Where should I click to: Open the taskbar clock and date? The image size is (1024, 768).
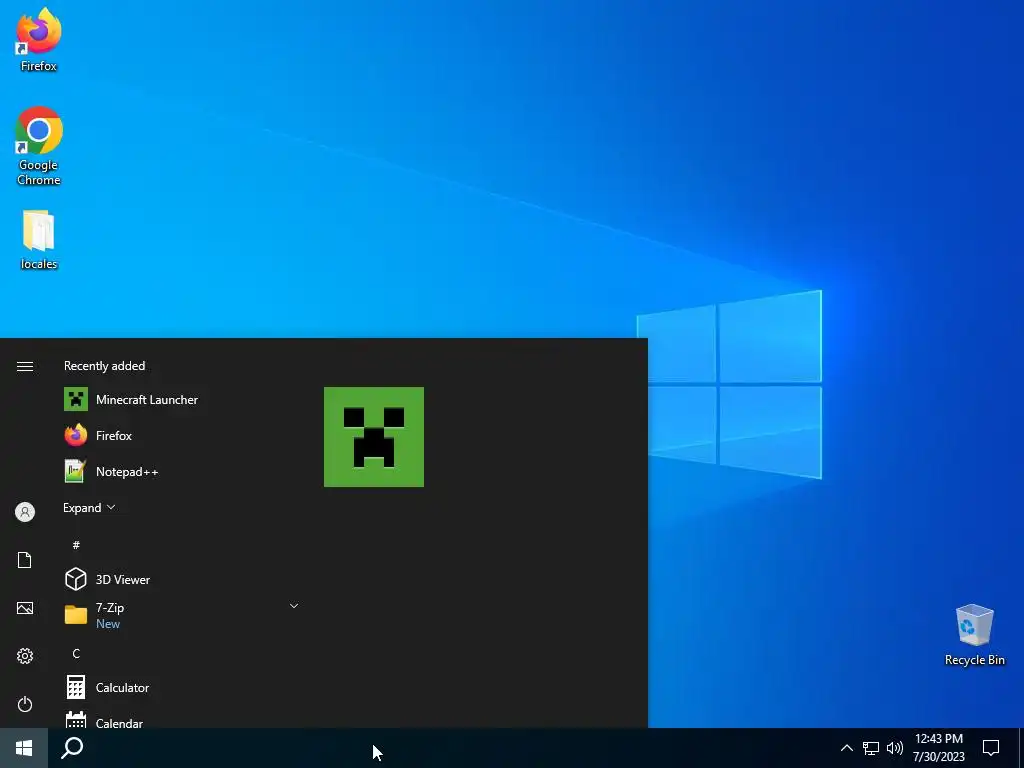pos(938,748)
